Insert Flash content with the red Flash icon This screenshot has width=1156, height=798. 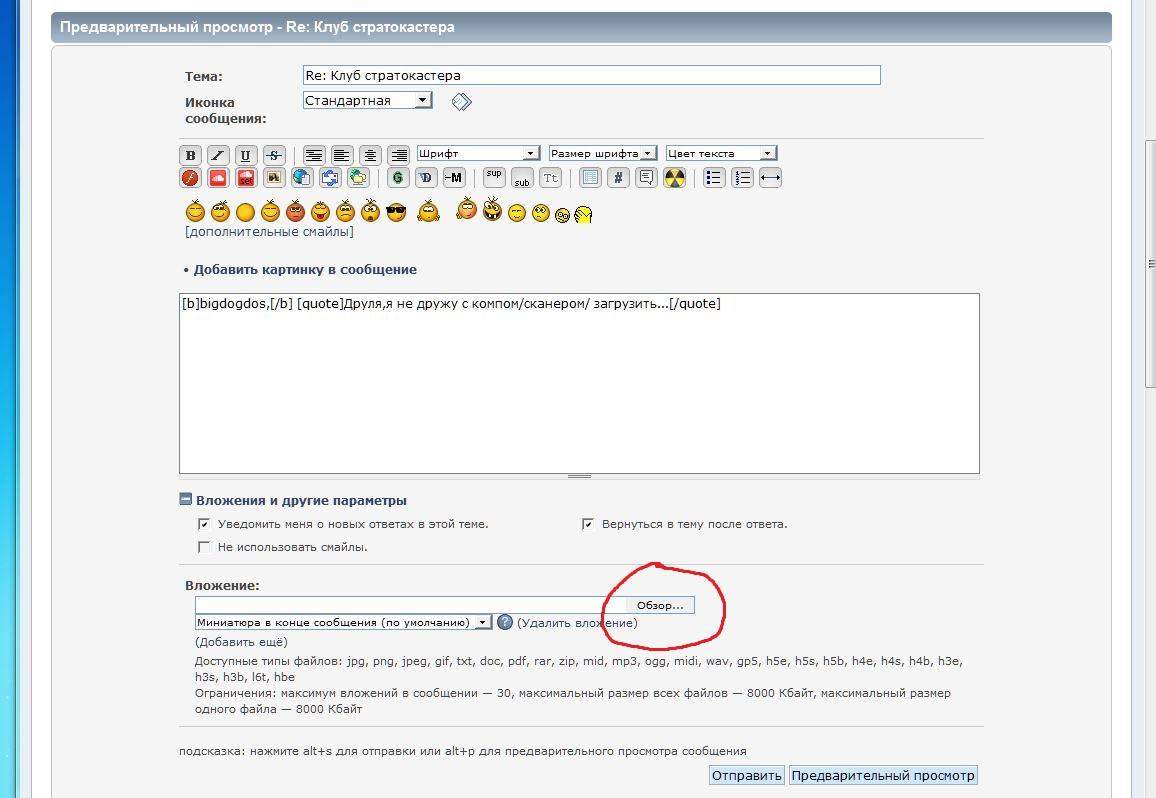[x=190, y=178]
